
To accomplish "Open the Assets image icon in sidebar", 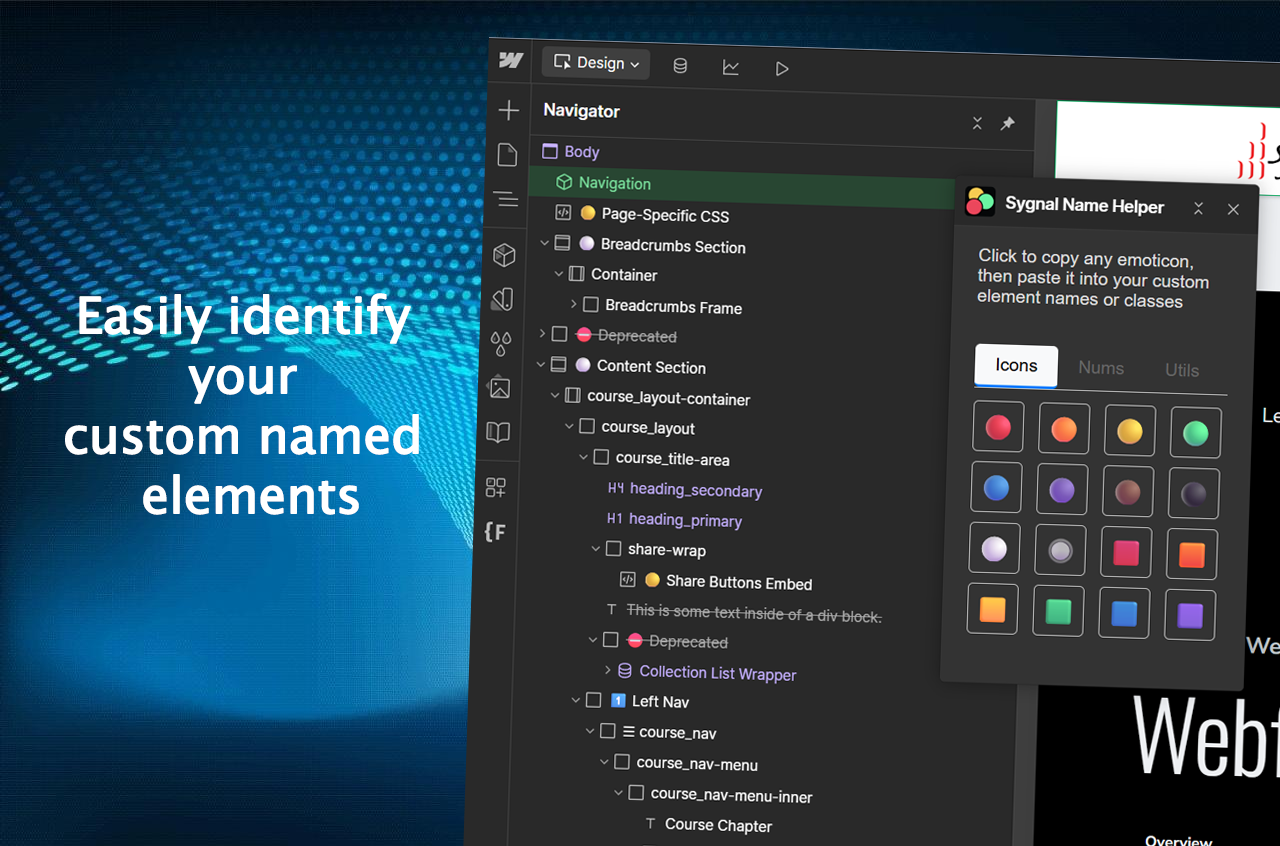I will tap(500, 387).
